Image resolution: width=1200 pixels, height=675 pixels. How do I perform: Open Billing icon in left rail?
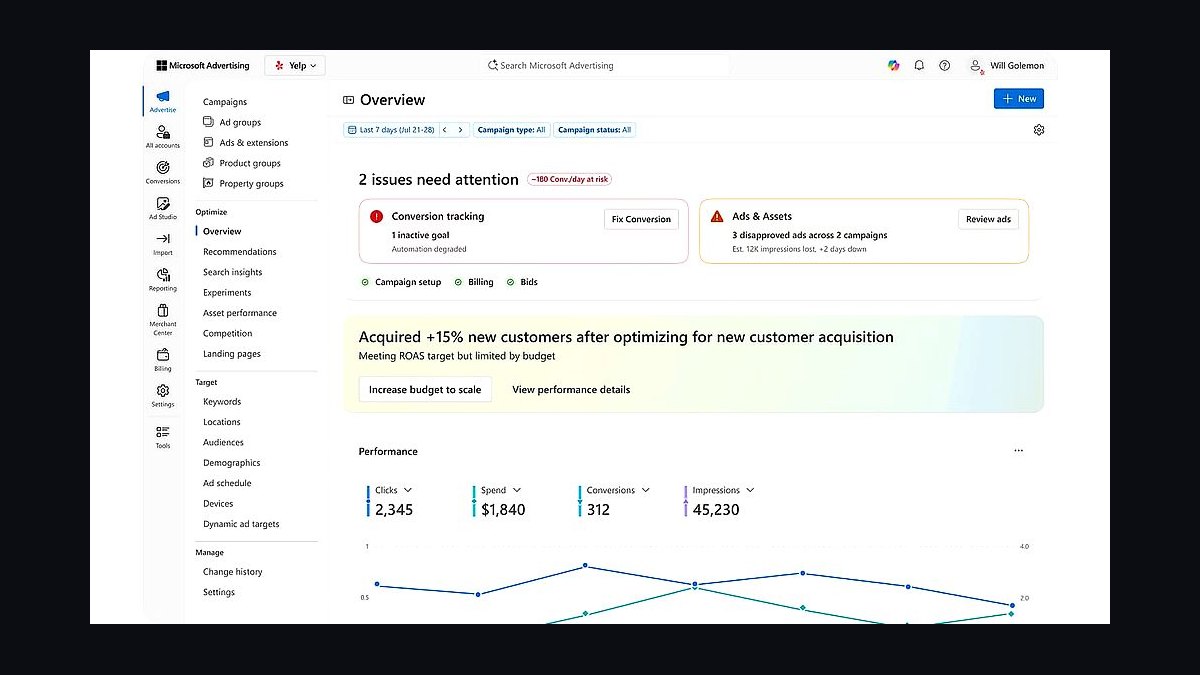(162, 360)
